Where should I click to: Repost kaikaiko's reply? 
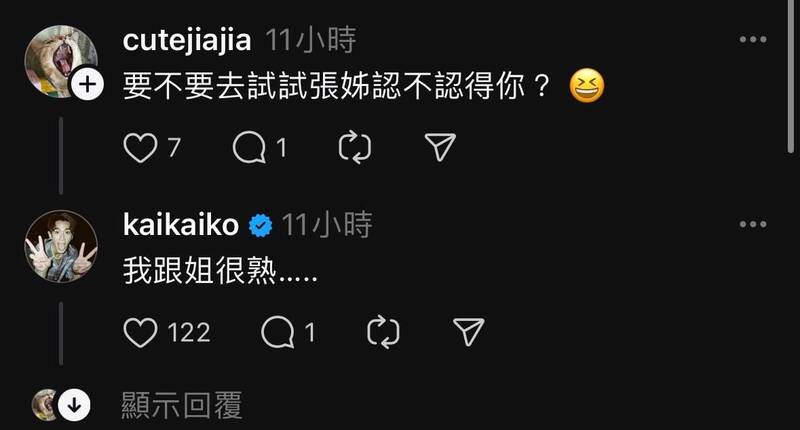click(x=383, y=333)
